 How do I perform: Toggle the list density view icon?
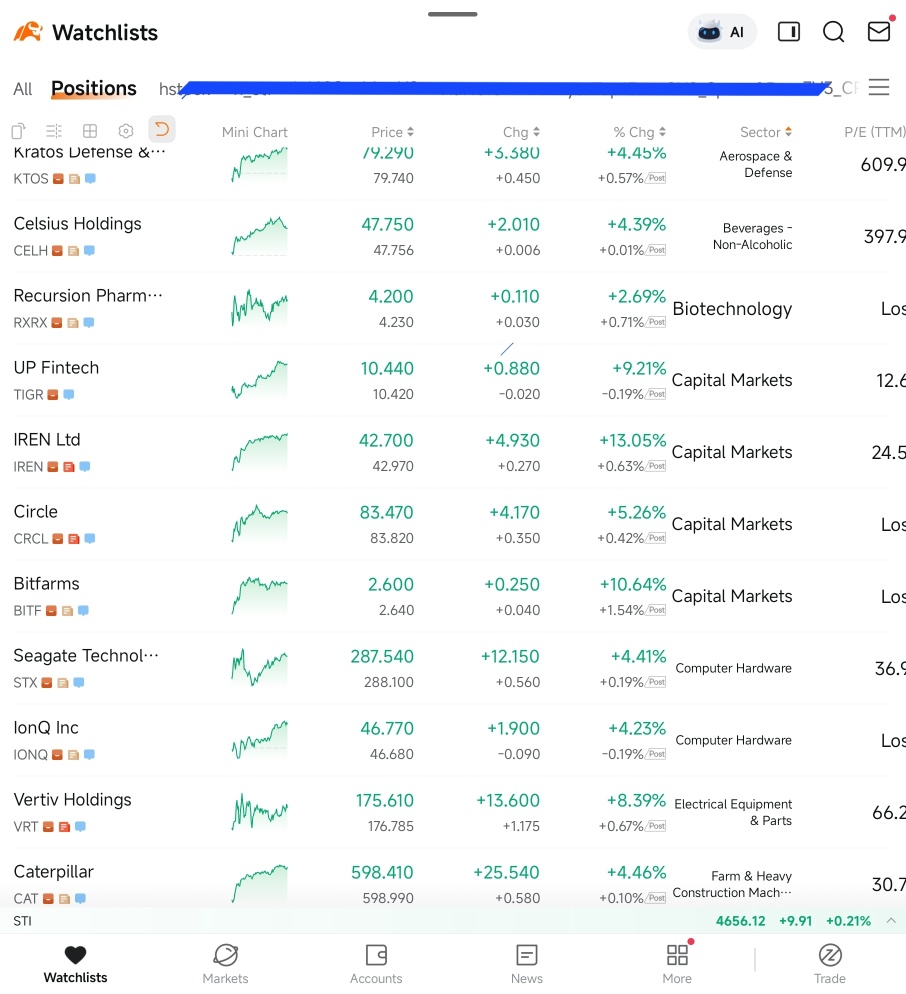[54, 131]
